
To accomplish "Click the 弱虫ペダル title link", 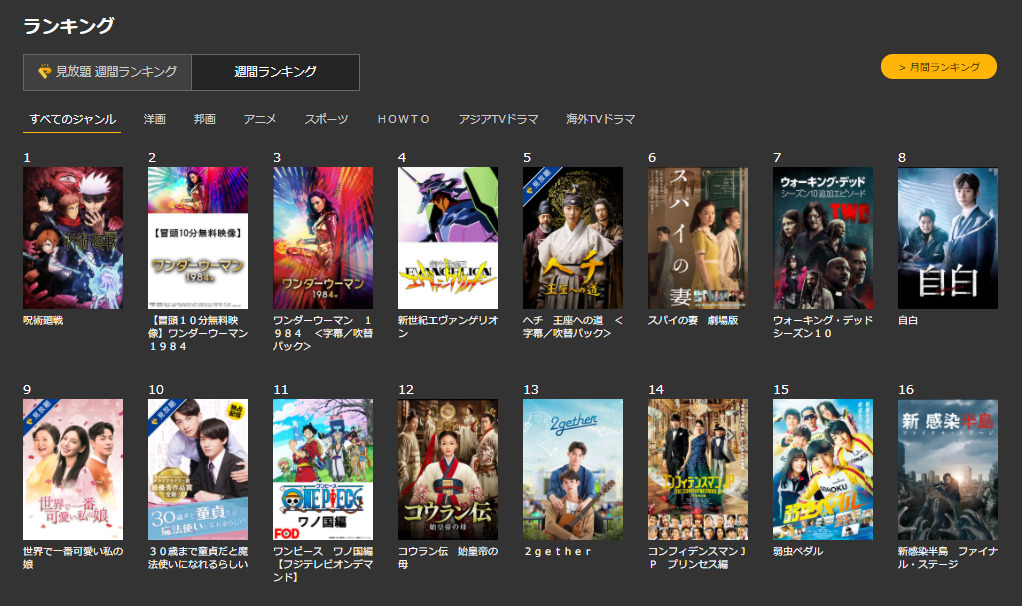I will 798,551.
